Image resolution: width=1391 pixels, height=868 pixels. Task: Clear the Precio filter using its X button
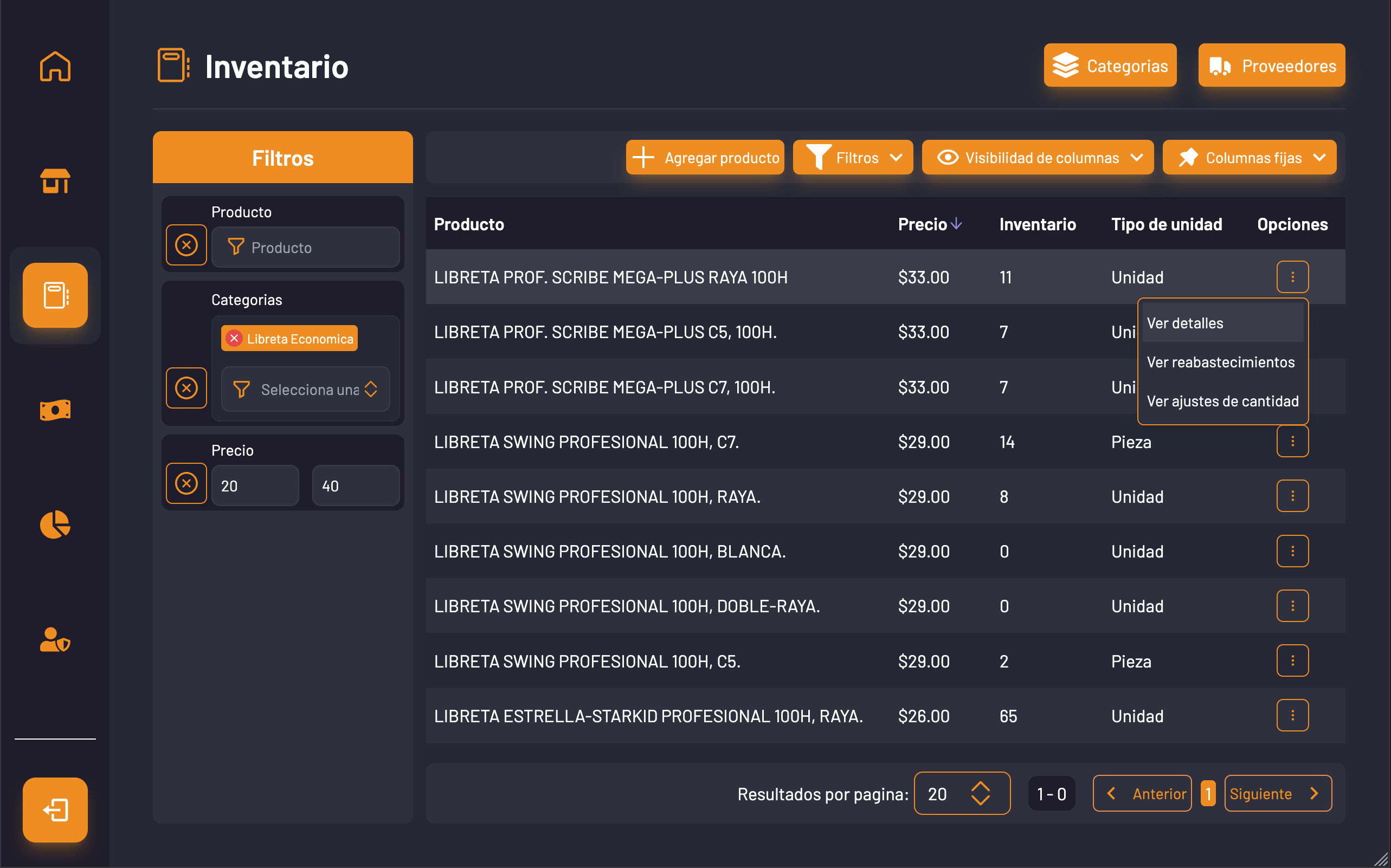[186, 484]
